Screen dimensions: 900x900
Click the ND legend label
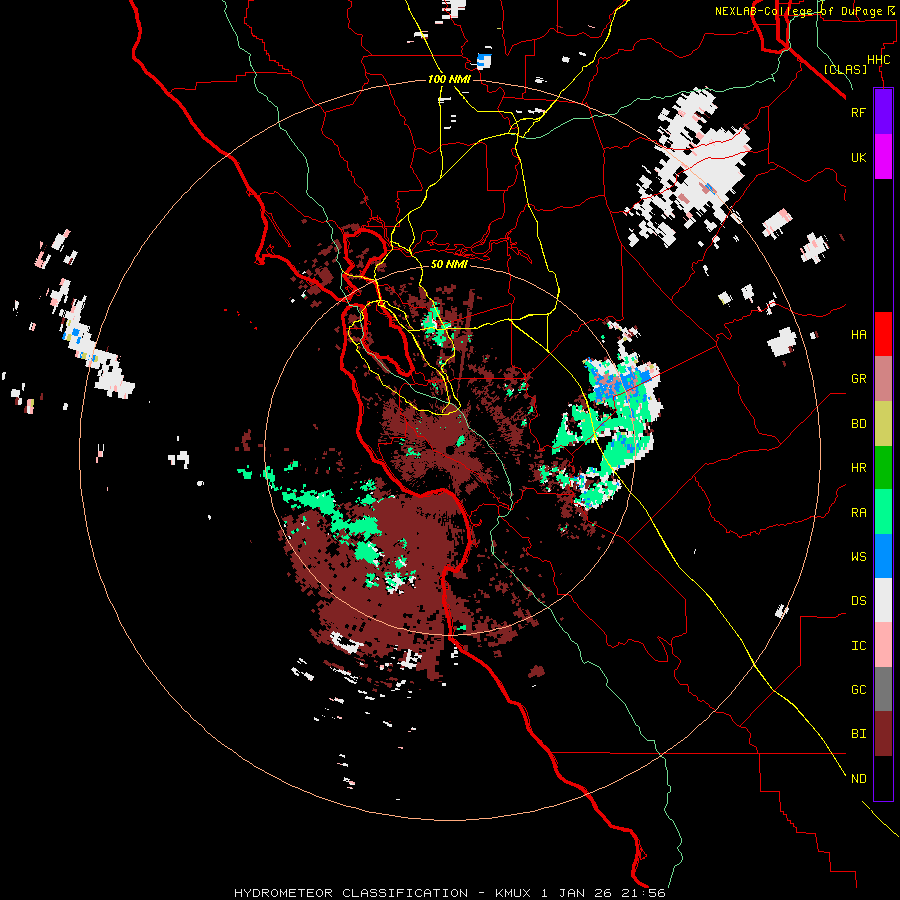pos(858,779)
